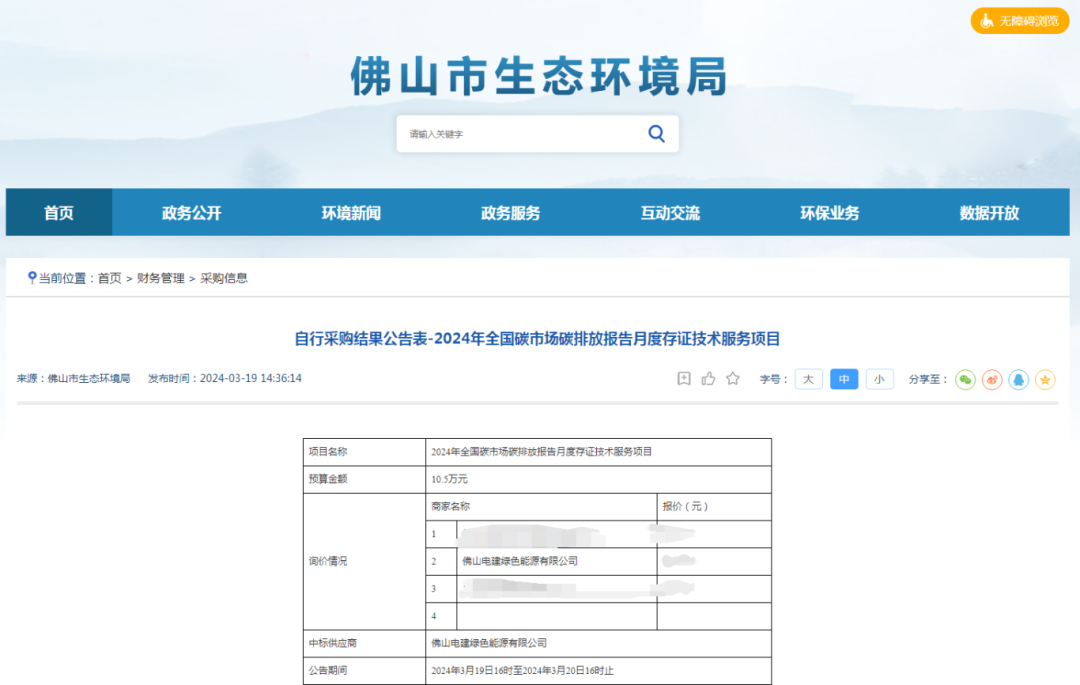Switch to the 数据开放 section
The height and width of the screenshot is (685, 1080).
point(989,212)
